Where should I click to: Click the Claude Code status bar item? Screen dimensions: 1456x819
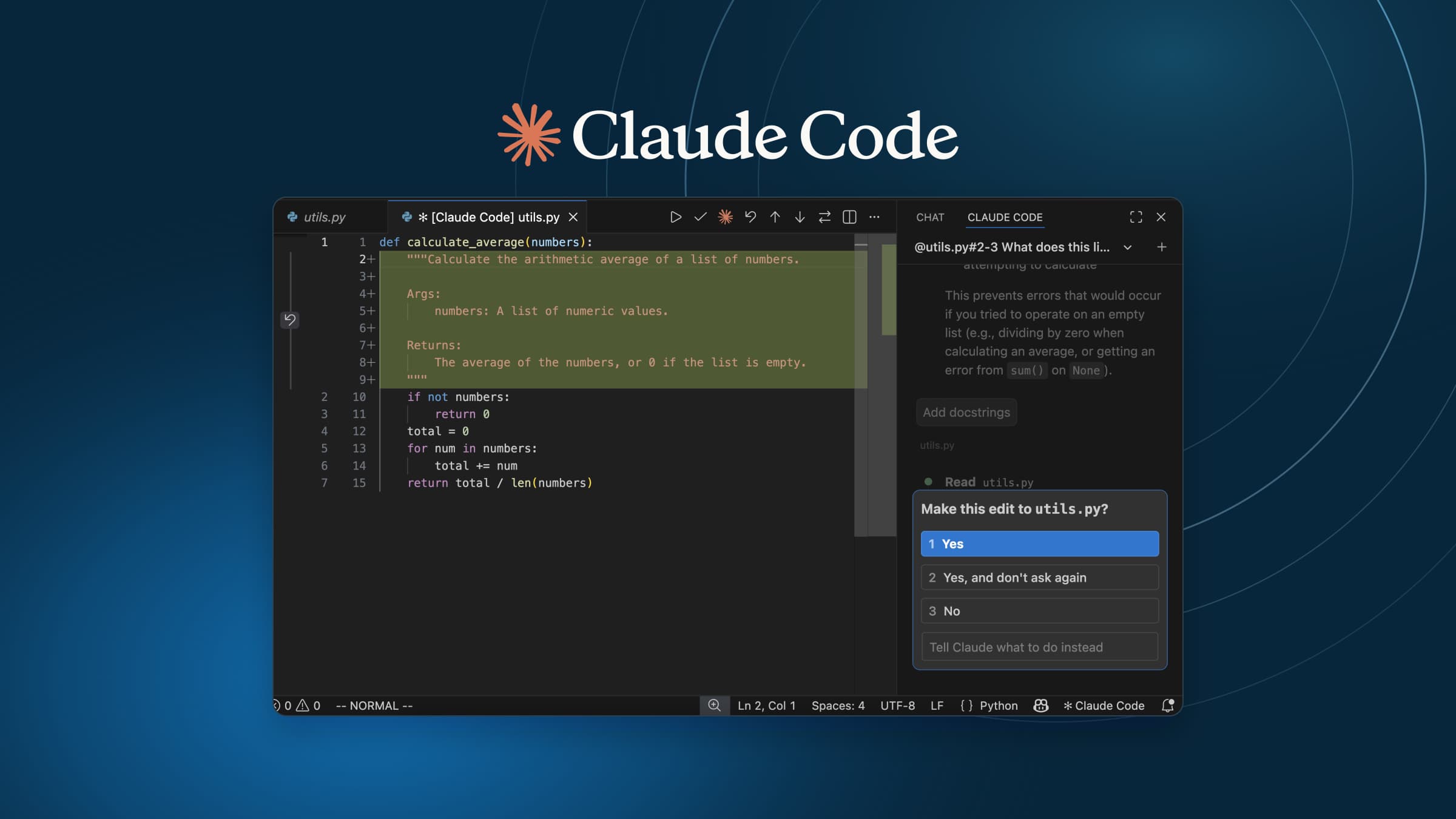point(1104,706)
